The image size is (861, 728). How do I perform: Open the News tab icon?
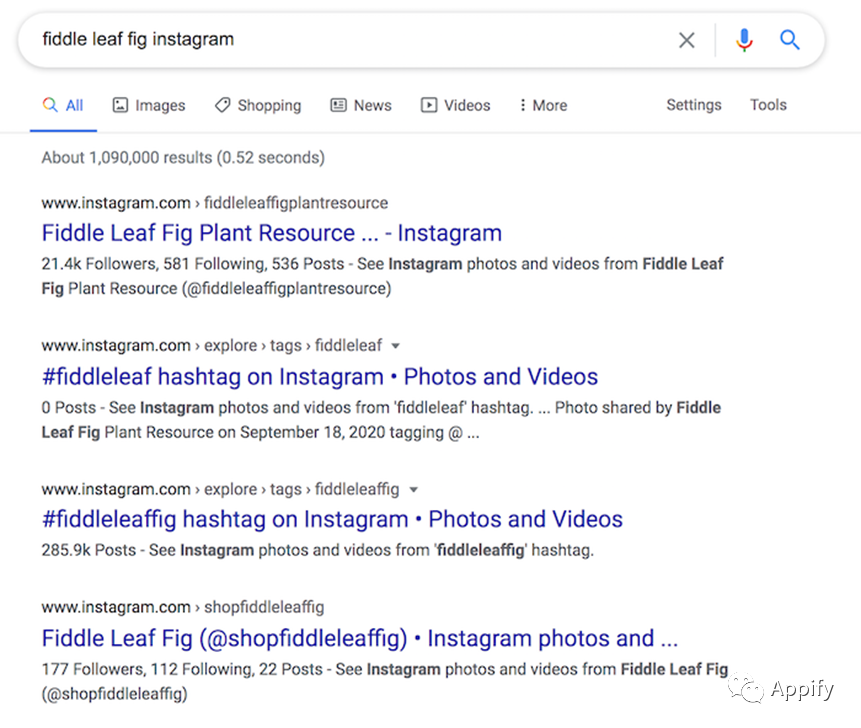coord(338,105)
